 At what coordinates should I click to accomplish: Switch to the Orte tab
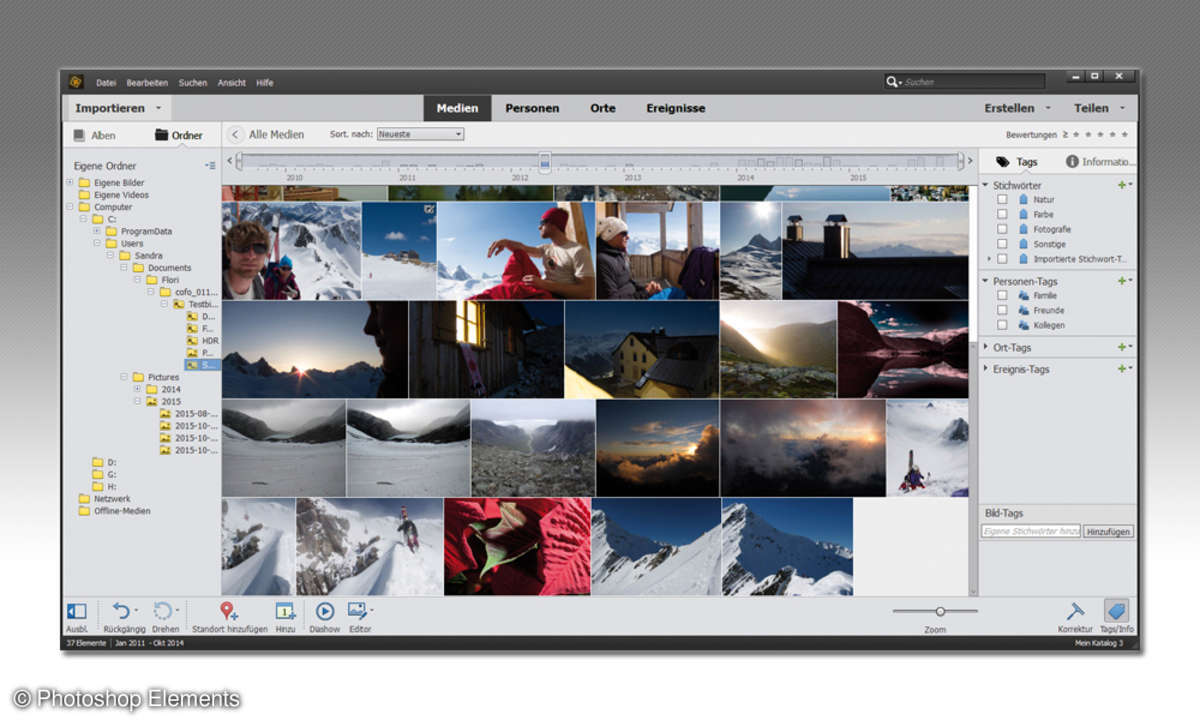603,108
